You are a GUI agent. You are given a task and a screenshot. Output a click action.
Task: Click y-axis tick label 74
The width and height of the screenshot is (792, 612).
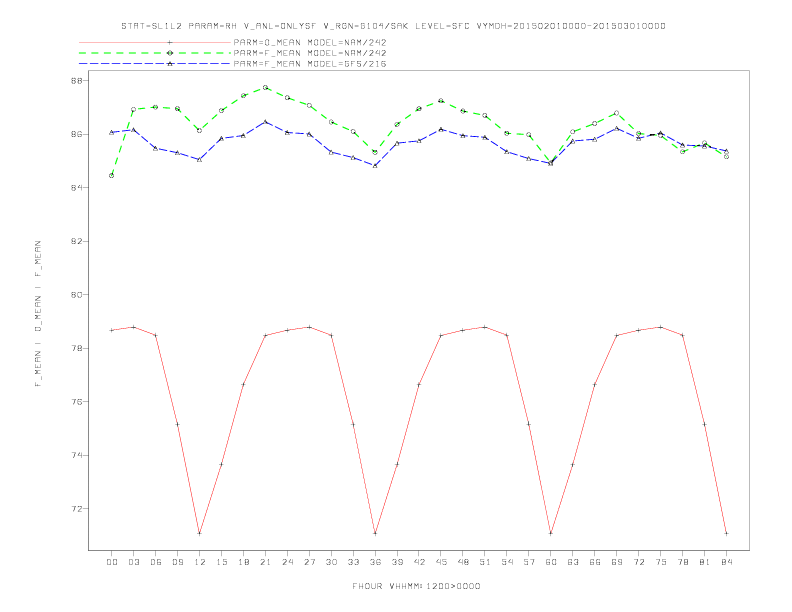75,455
